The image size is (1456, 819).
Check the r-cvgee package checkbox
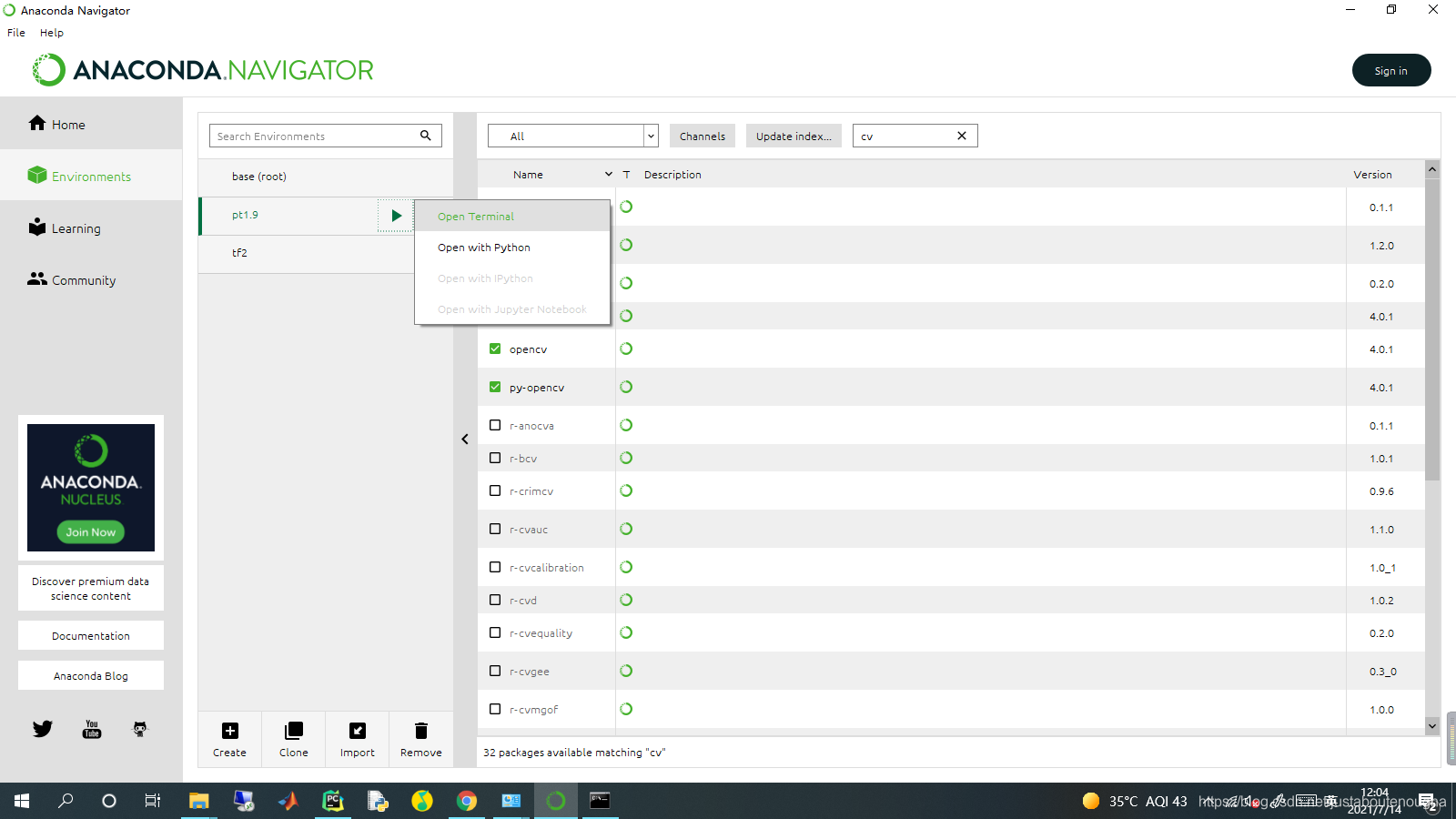[495, 671]
